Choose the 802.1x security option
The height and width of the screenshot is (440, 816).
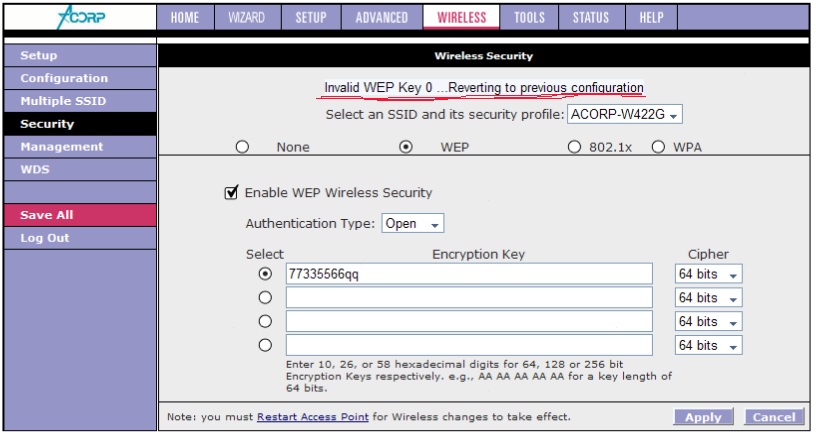[x=574, y=147]
